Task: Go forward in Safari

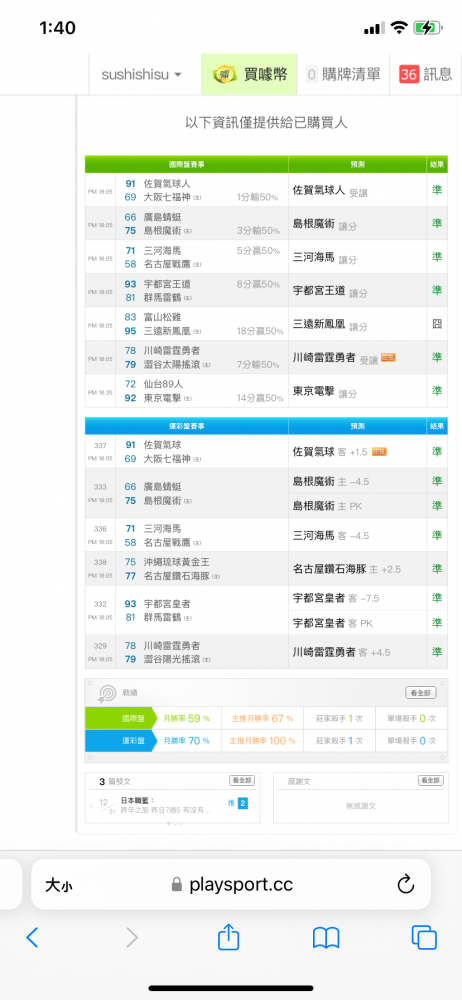Action: (132, 938)
